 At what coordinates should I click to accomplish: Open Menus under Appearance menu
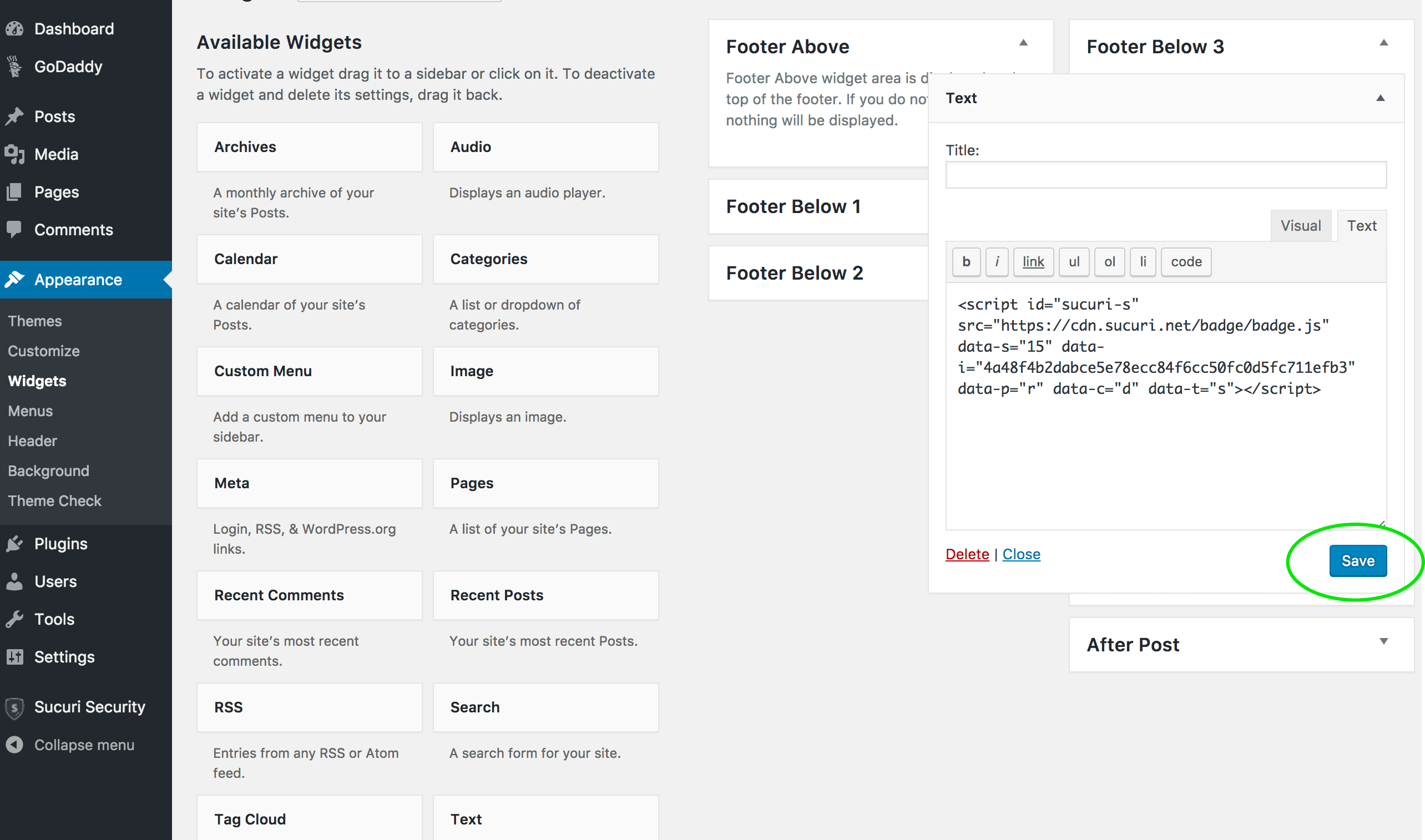pos(29,410)
